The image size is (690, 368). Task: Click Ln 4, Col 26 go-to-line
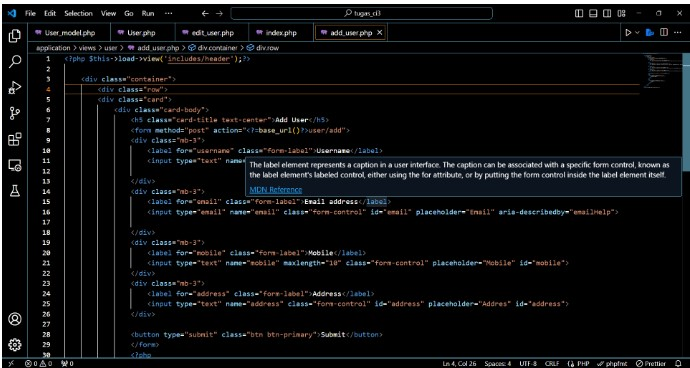coord(459,364)
